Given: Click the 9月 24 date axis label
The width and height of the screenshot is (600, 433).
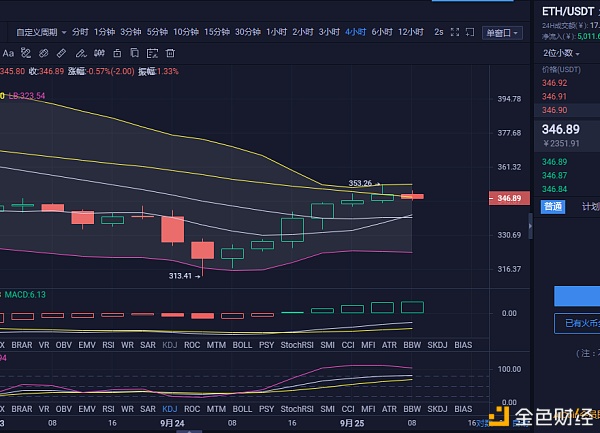Looking at the screenshot, I should tap(172, 423).
